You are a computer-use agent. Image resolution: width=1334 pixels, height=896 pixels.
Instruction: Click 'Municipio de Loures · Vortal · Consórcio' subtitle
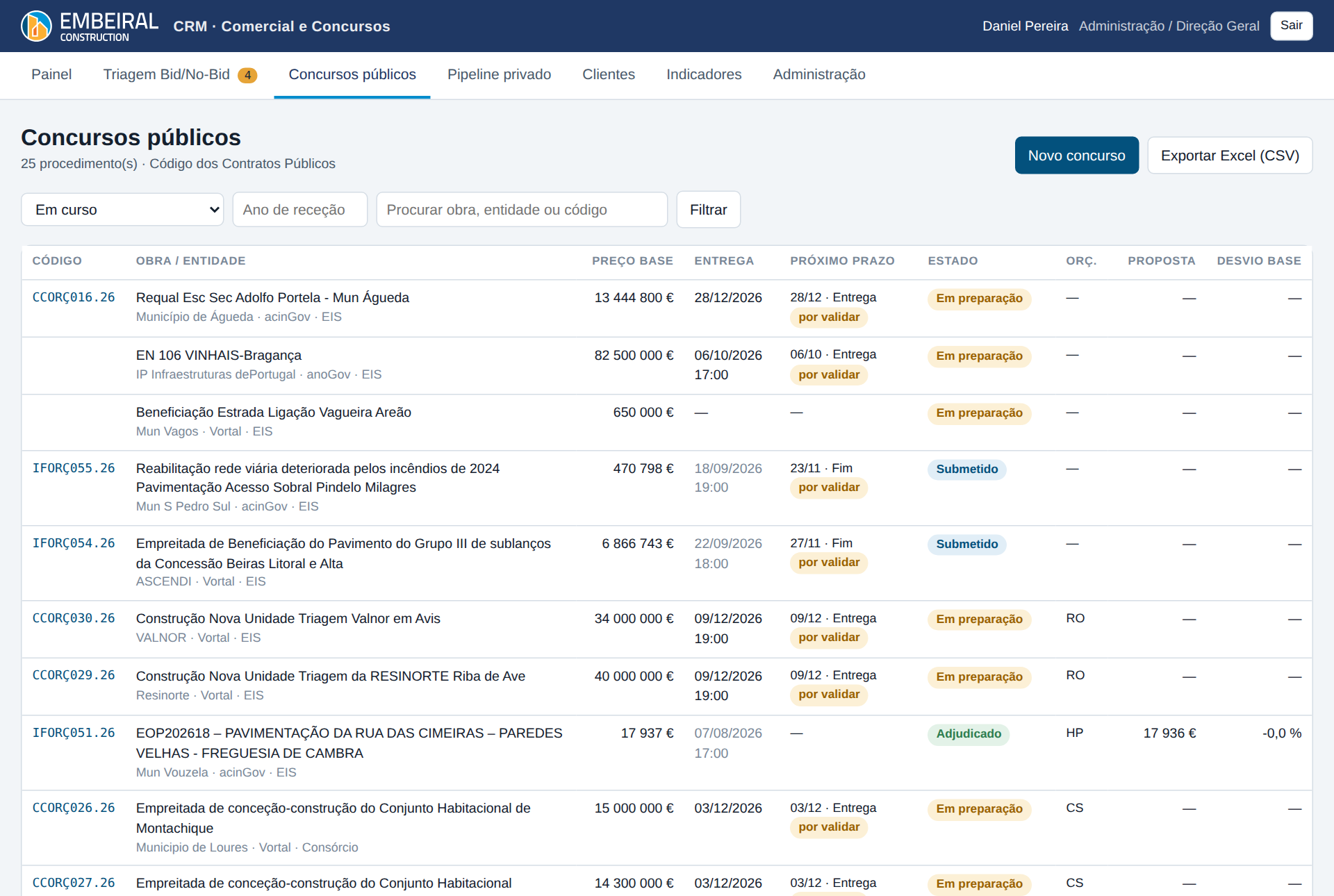247,847
